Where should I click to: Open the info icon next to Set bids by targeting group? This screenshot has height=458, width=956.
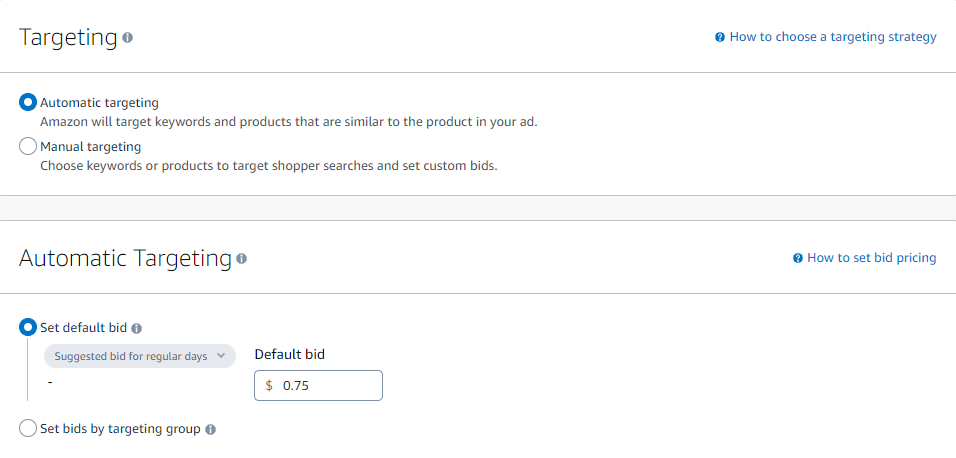[x=210, y=429]
